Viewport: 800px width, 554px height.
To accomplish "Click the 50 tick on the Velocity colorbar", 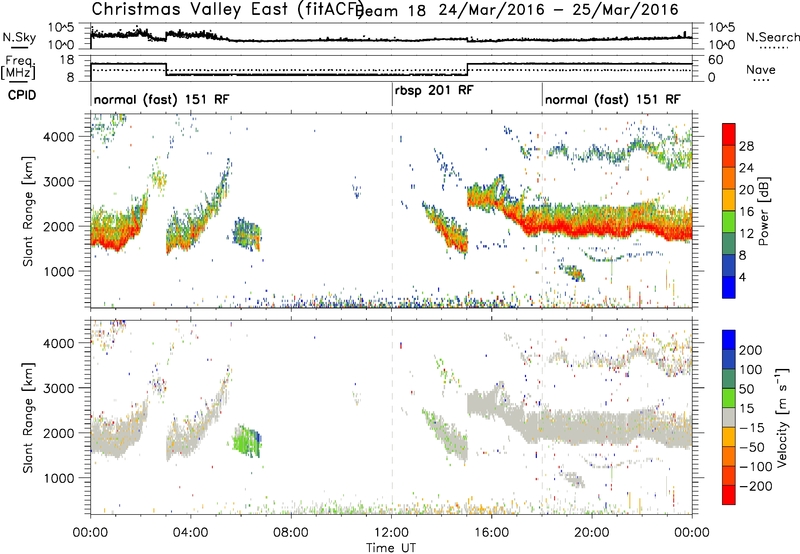I will (x=746, y=389).
